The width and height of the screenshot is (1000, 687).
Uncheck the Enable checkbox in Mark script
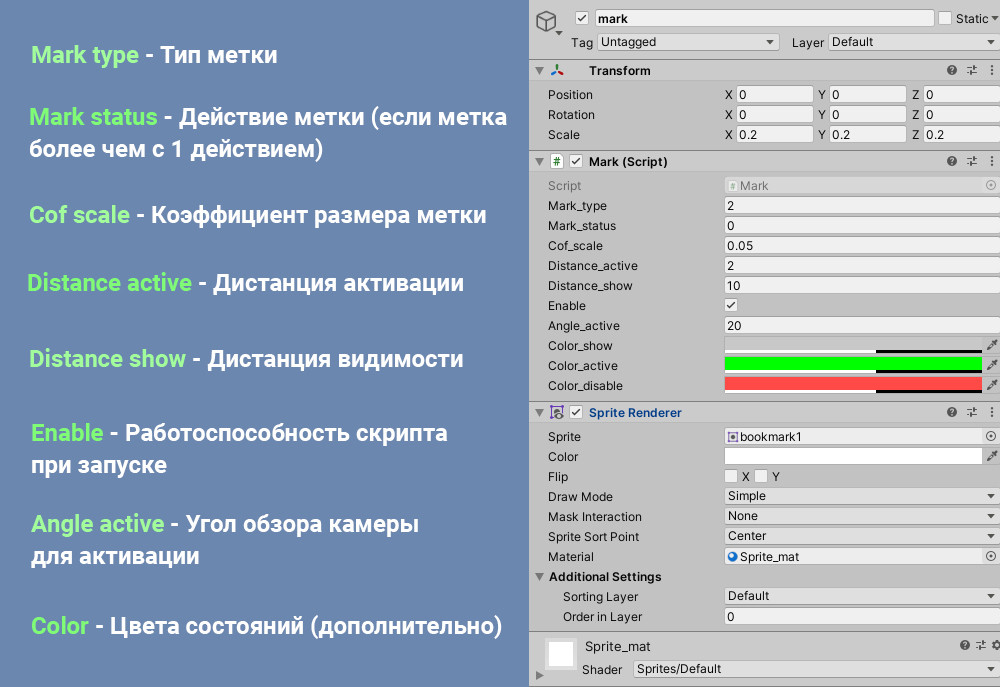coord(731,305)
